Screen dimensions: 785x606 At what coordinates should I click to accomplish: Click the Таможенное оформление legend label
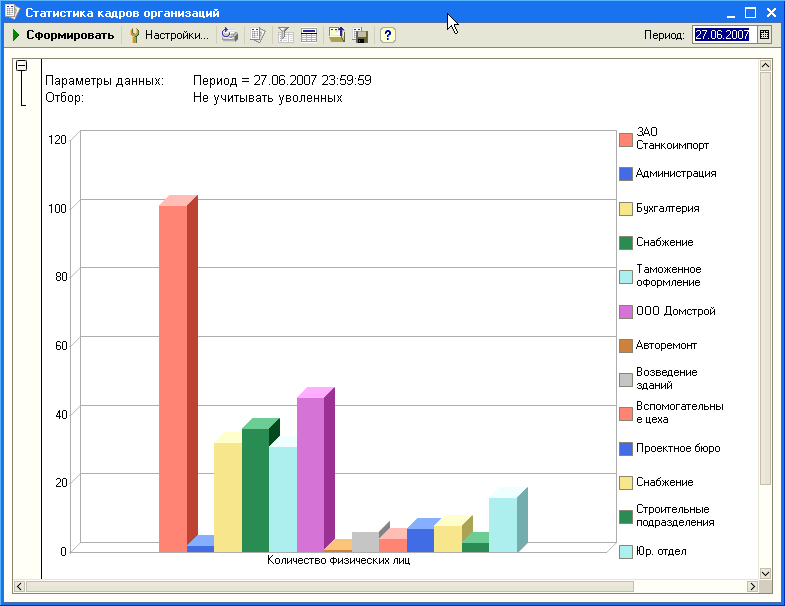(668, 275)
